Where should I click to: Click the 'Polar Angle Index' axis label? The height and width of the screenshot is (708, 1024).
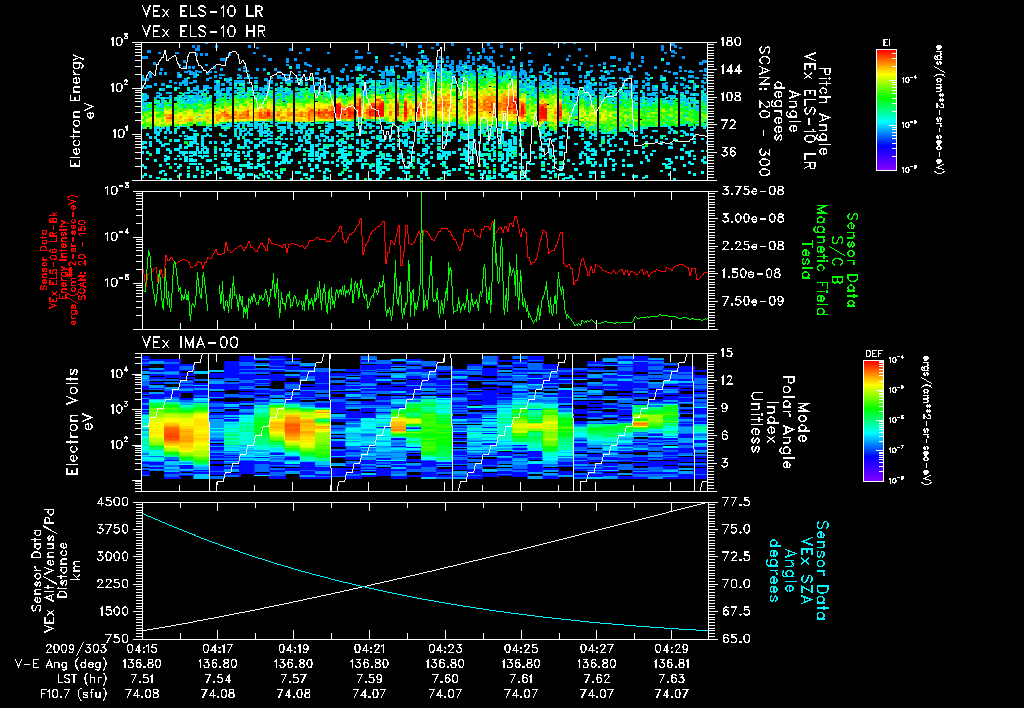779,421
